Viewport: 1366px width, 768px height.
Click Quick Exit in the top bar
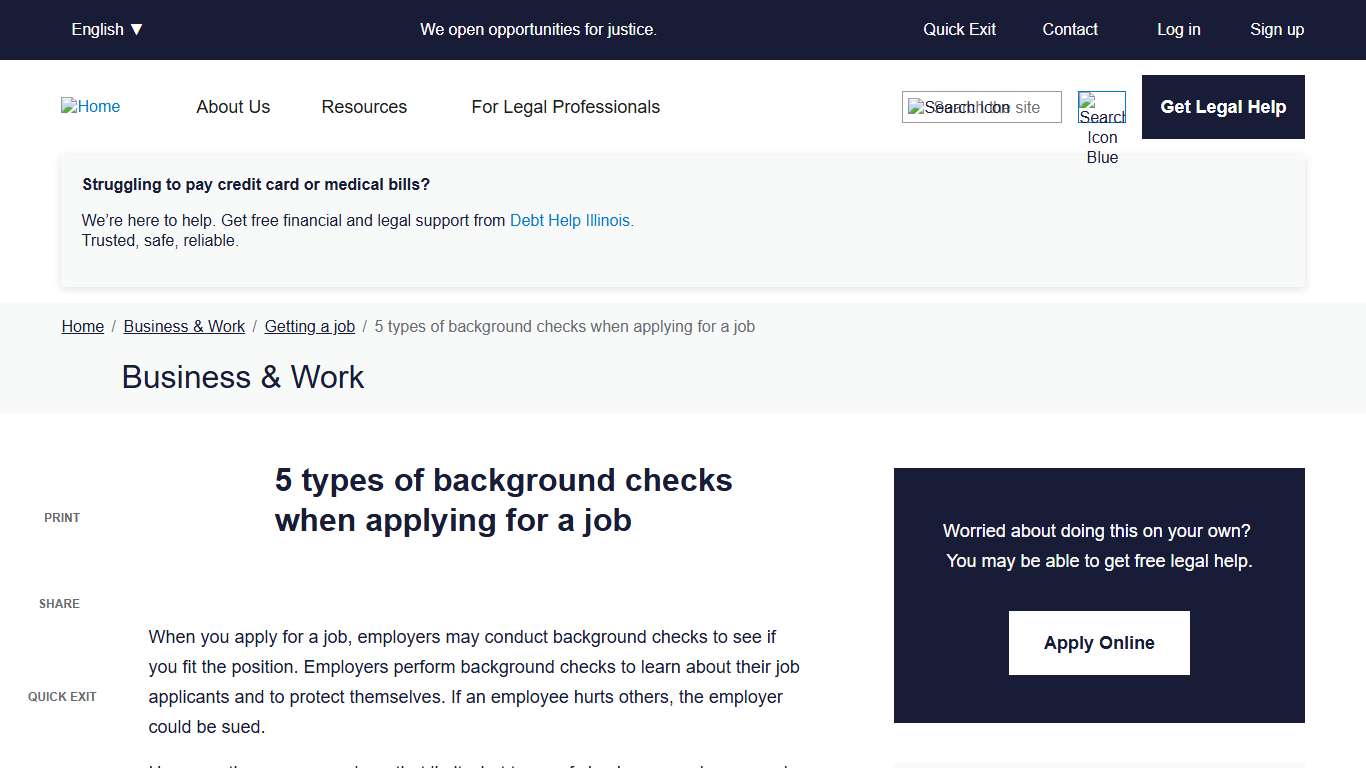(958, 29)
